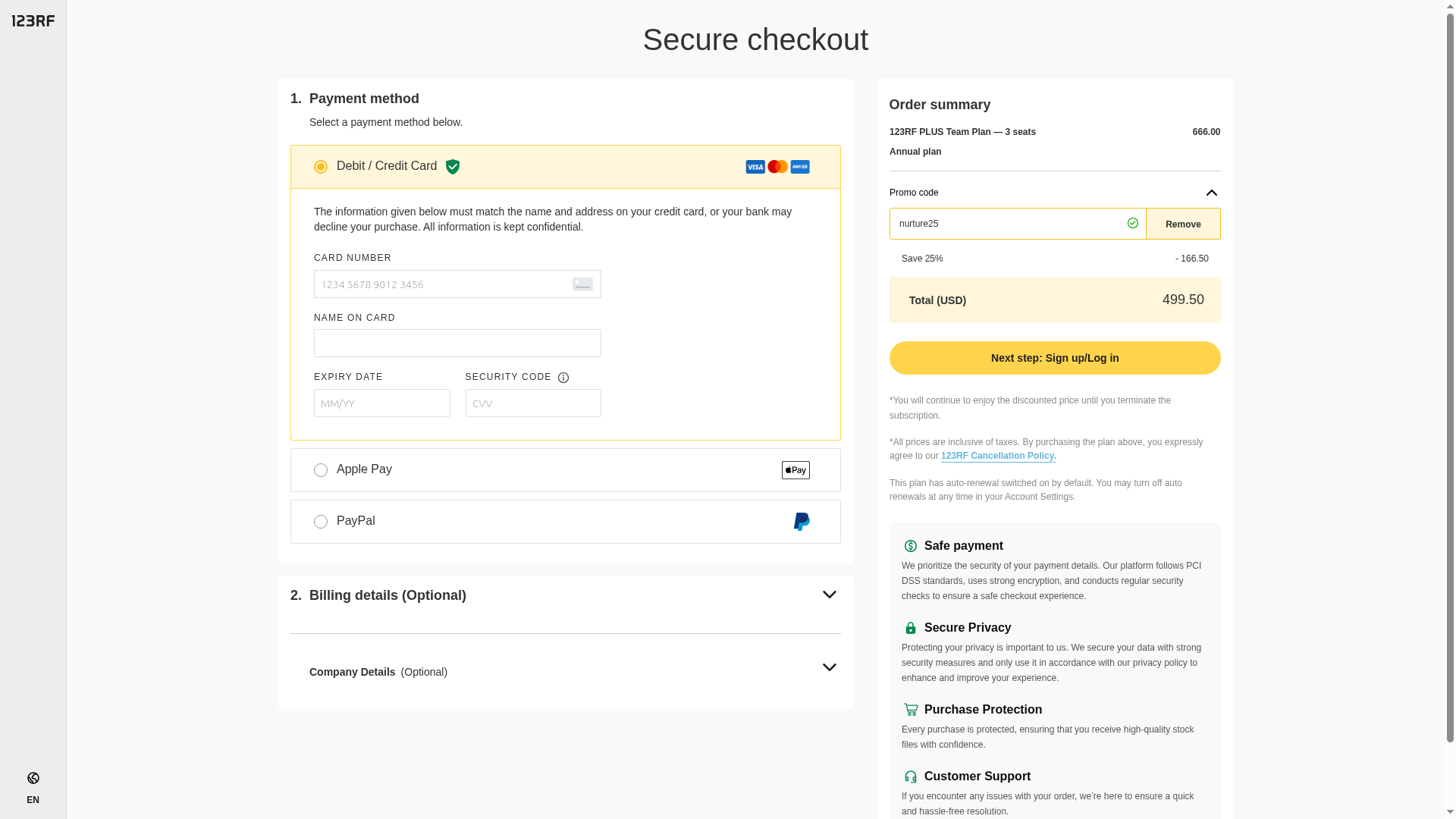1456x819 pixels.
Task: Click the green shield verified icon
Action: pos(453,167)
